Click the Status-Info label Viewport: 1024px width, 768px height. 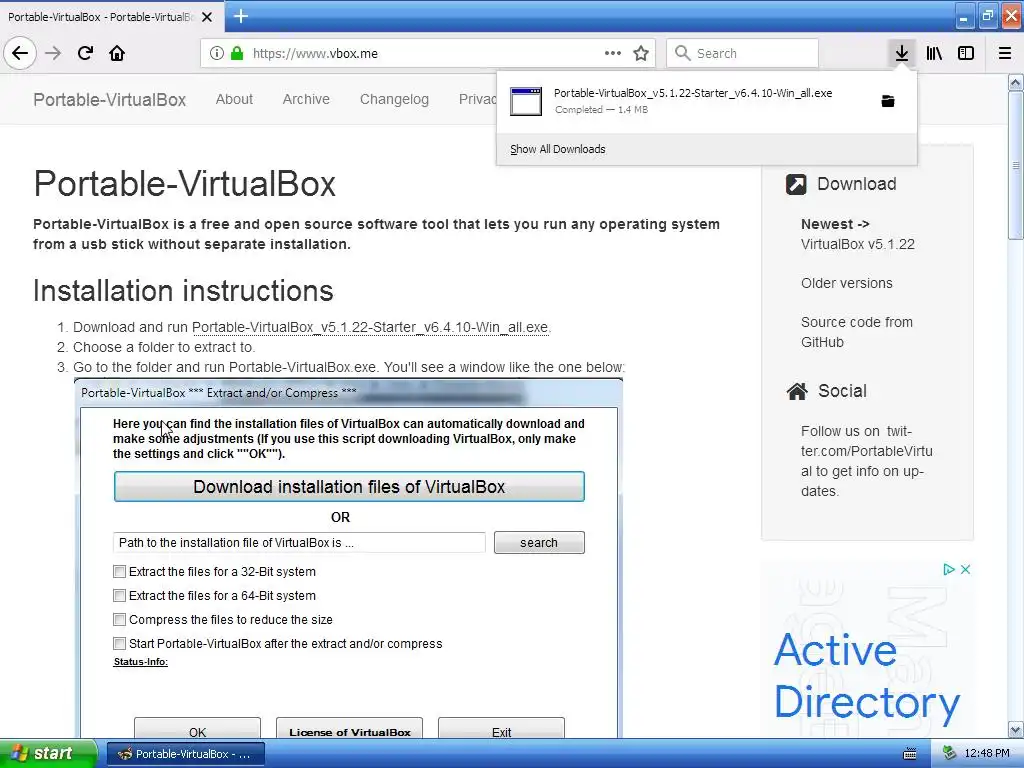(140, 662)
